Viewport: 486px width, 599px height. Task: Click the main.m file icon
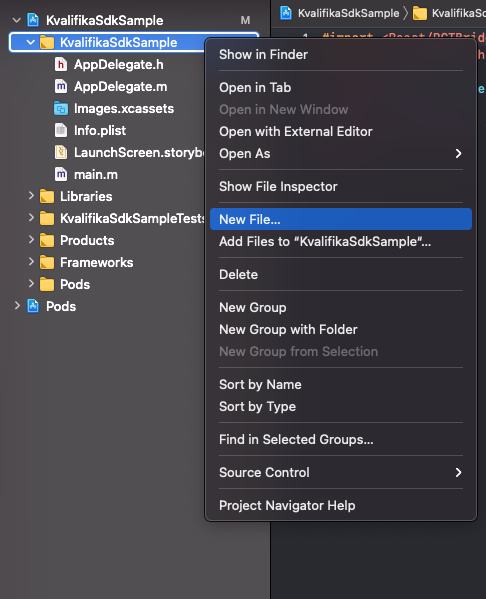[61, 175]
